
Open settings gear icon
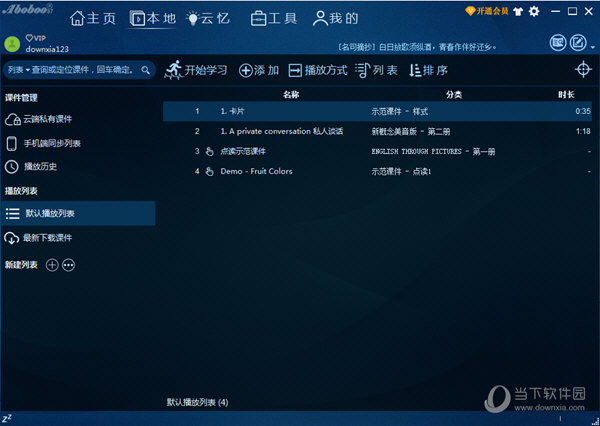[534, 11]
